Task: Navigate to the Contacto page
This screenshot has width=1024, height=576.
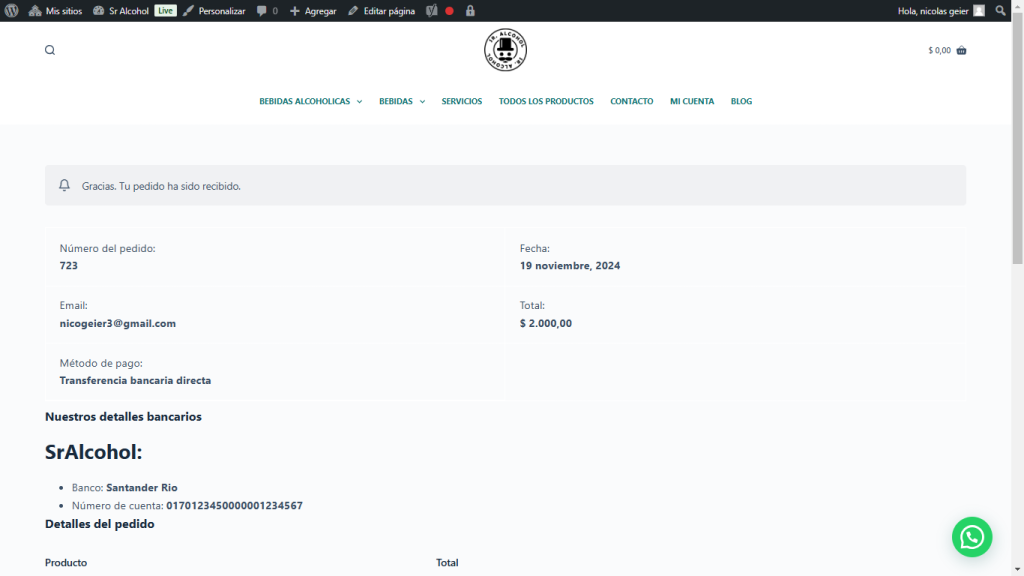Action: 632,101
